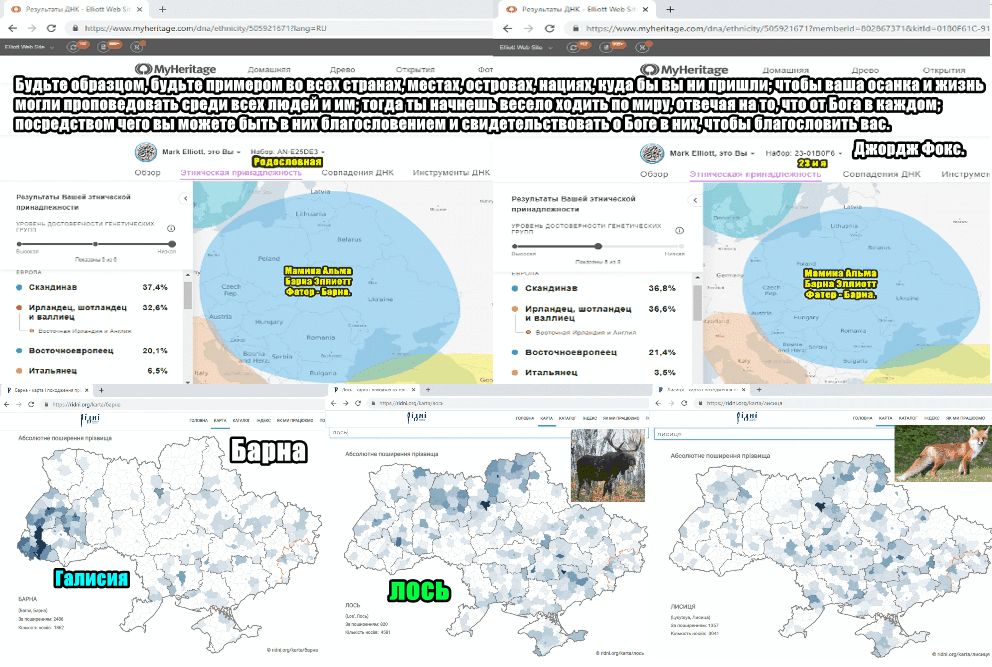Switch to Совпадения ДНК tab in the left window
The image size is (992, 667).
[357, 172]
